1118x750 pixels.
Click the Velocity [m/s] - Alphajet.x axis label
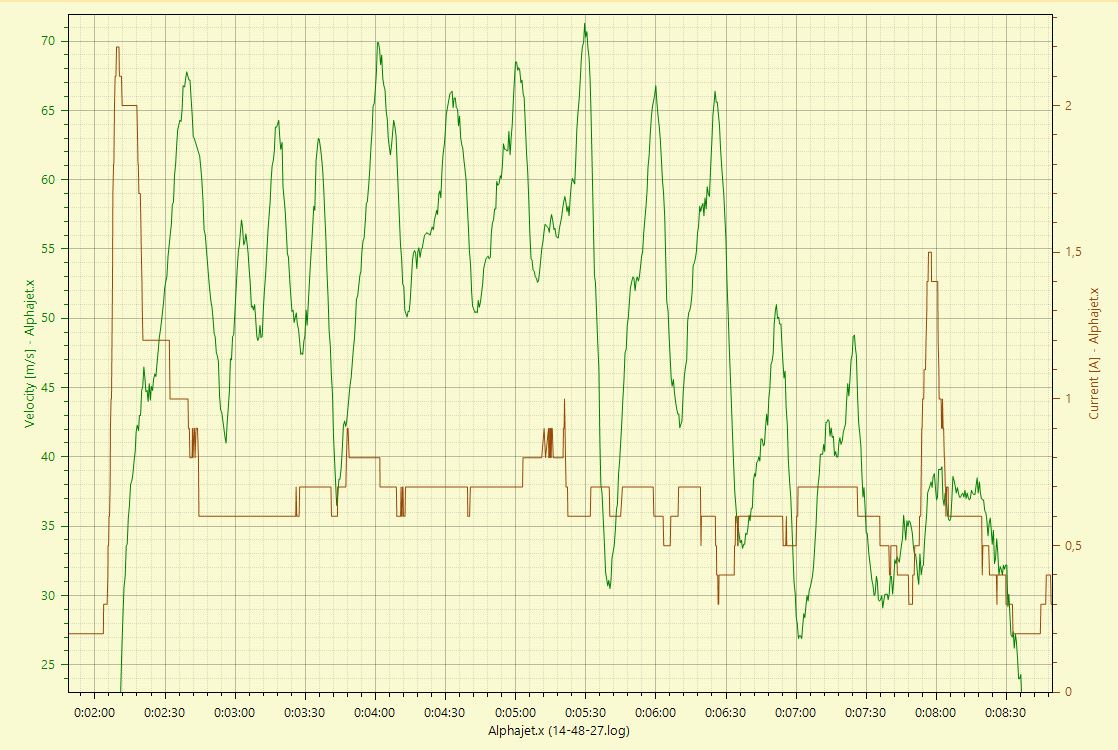point(29,354)
